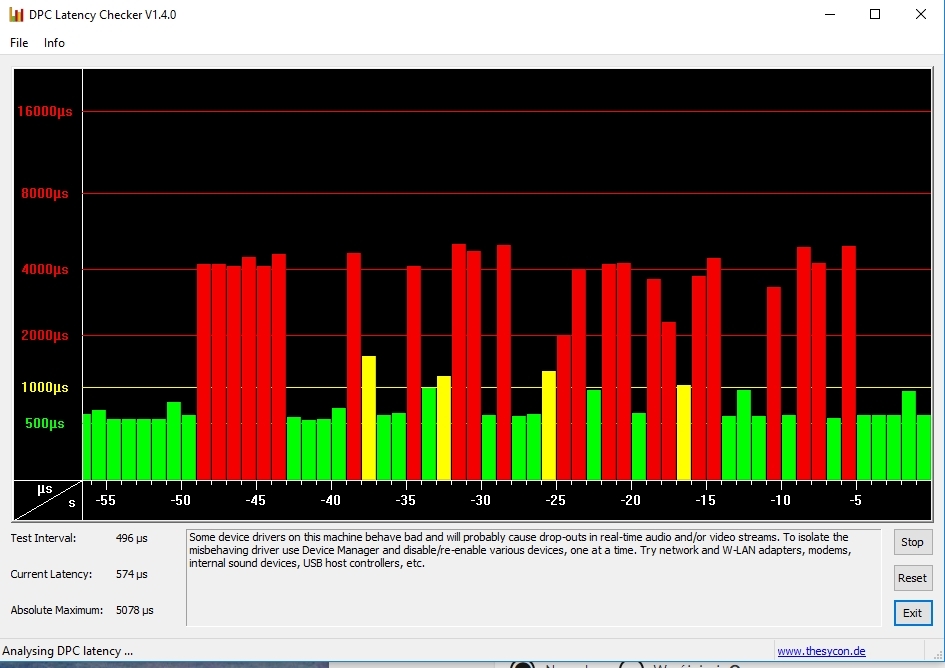The height and width of the screenshot is (668, 945).
Task: Open the www.thesycon.de link
Action: (x=821, y=651)
